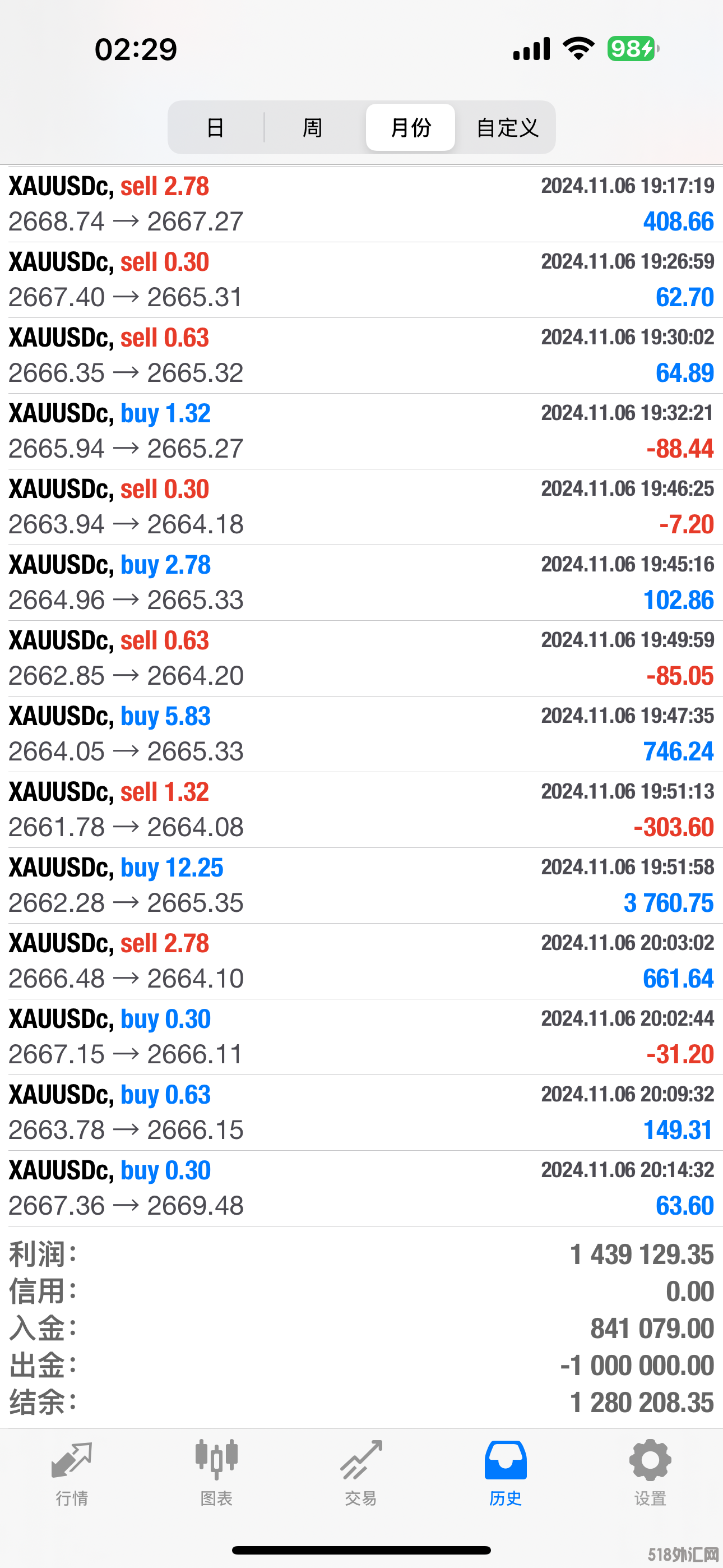723x1568 pixels.
Task: Open the 设置 settings gear icon
Action: (x=650, y=1461)
